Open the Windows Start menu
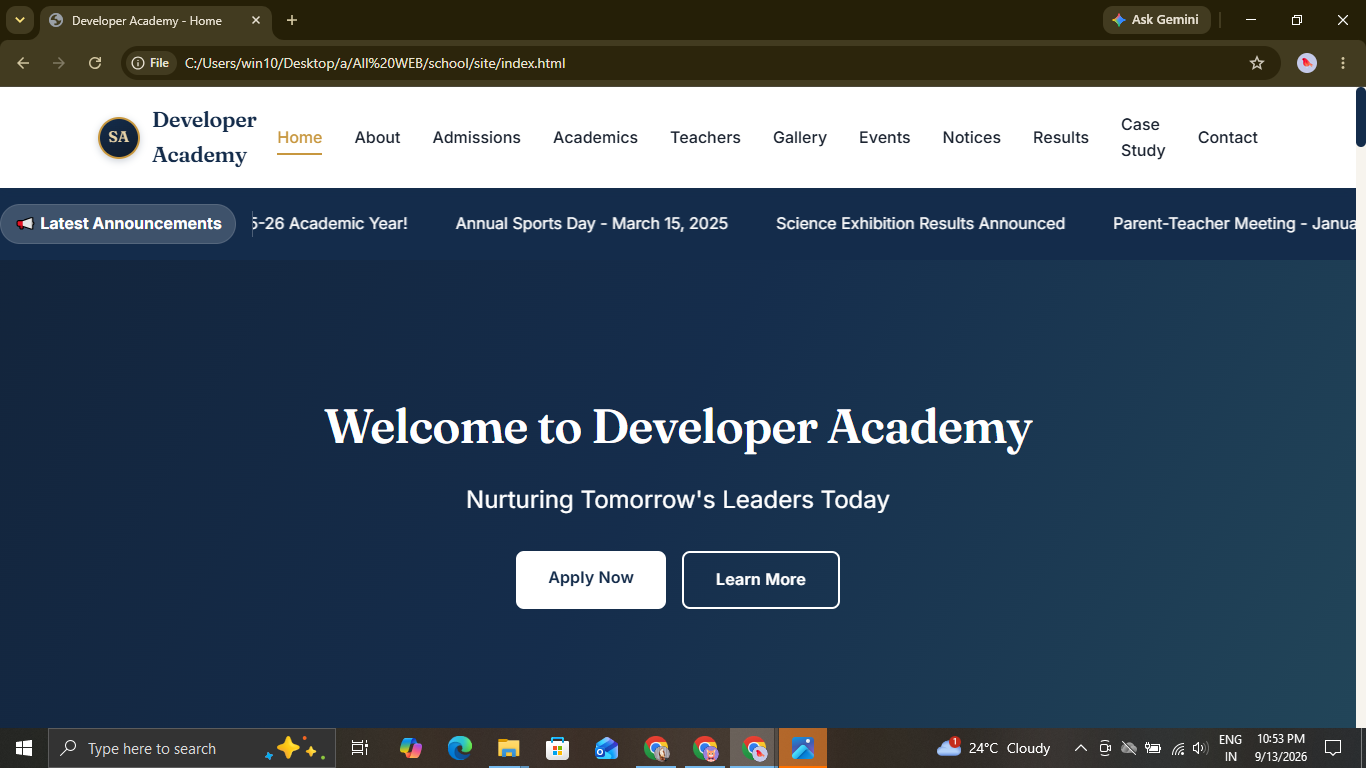This screenshot has height=768, width=1366. click(x=24, y=748)
